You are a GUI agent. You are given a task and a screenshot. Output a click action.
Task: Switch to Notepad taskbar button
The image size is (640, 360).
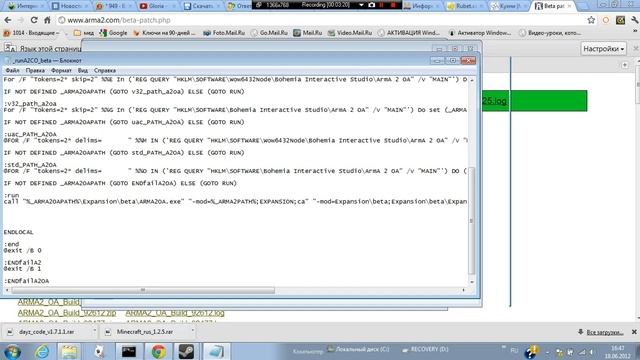pyautogui.click(x=216, y=351)
